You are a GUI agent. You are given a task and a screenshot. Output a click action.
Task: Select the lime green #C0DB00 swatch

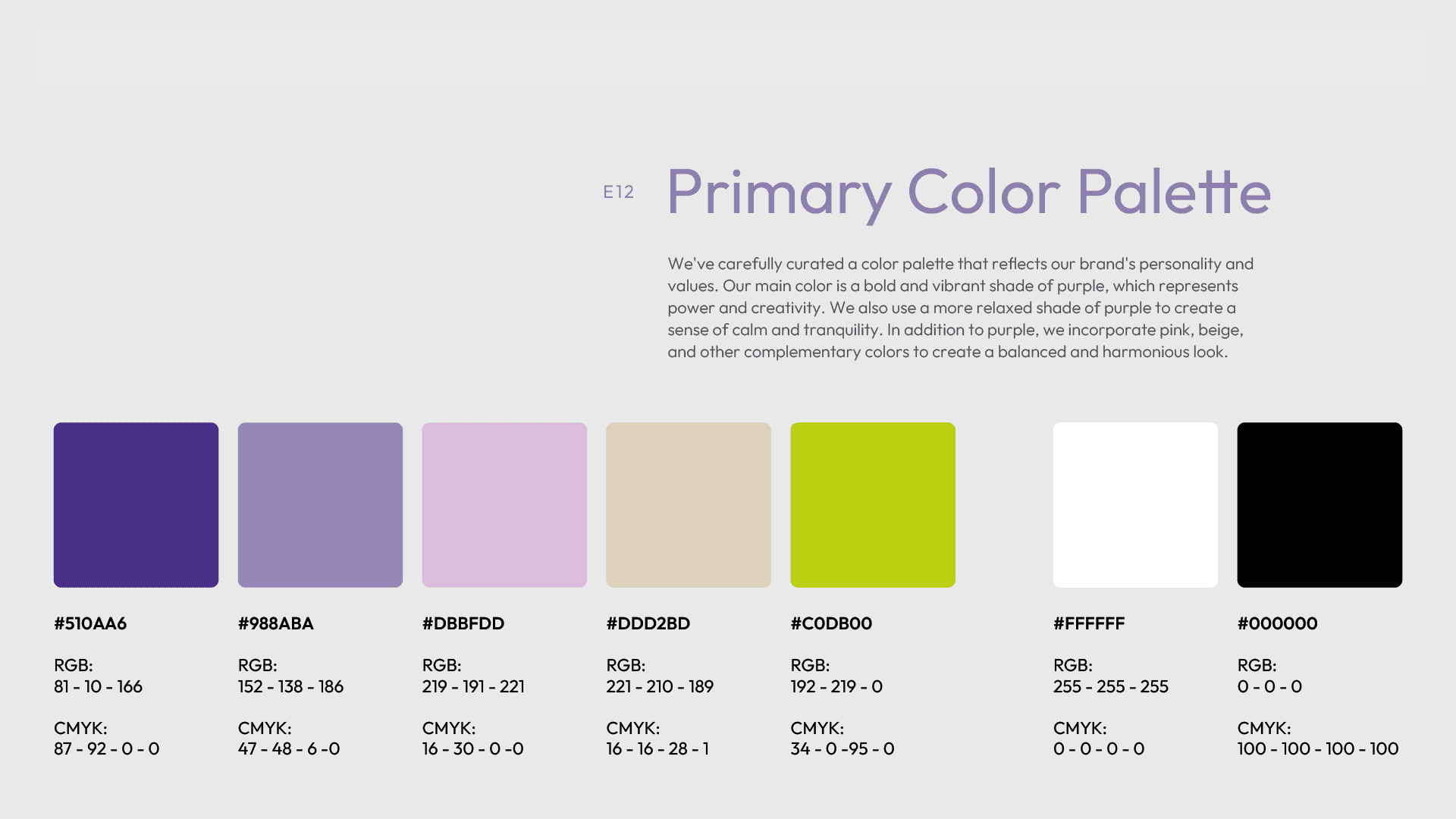point(873,505)
